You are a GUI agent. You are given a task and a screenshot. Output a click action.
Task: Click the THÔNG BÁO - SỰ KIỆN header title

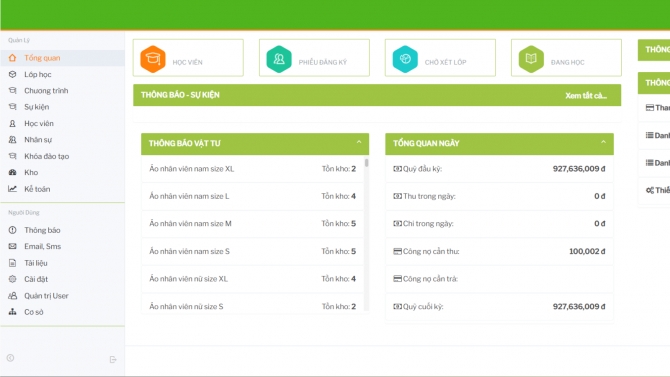(180, 95)
